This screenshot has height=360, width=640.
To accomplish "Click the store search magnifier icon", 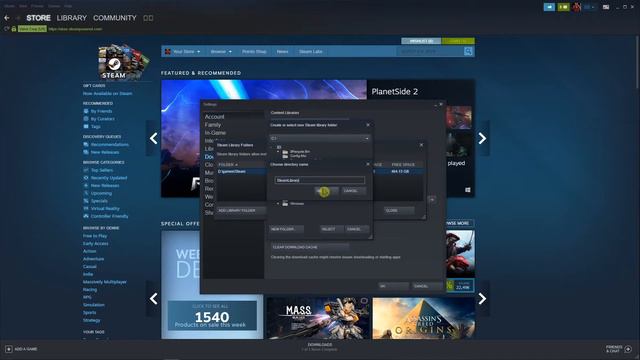I will (468, 51).
